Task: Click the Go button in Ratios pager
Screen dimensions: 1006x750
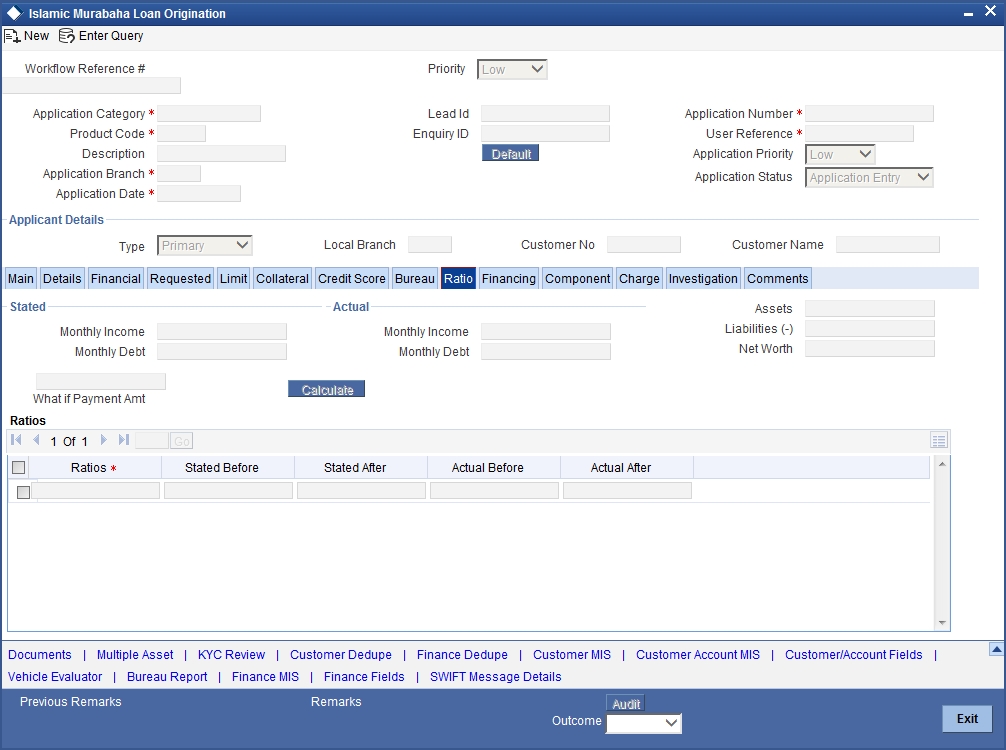Action: (x=182, y=441)
